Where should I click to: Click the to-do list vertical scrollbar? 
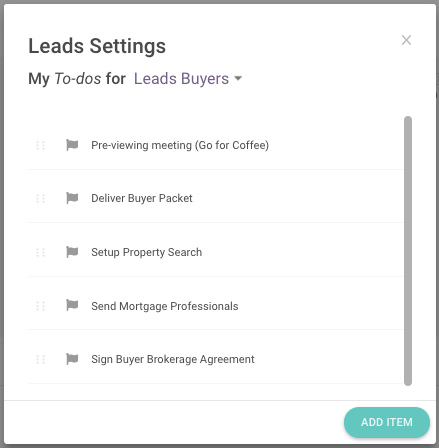coord(408,251)
